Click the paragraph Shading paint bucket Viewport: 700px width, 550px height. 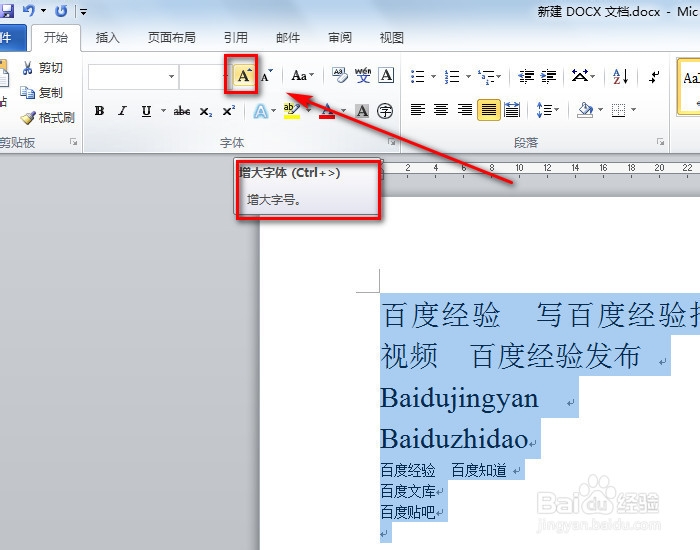(x=584, y=109)
